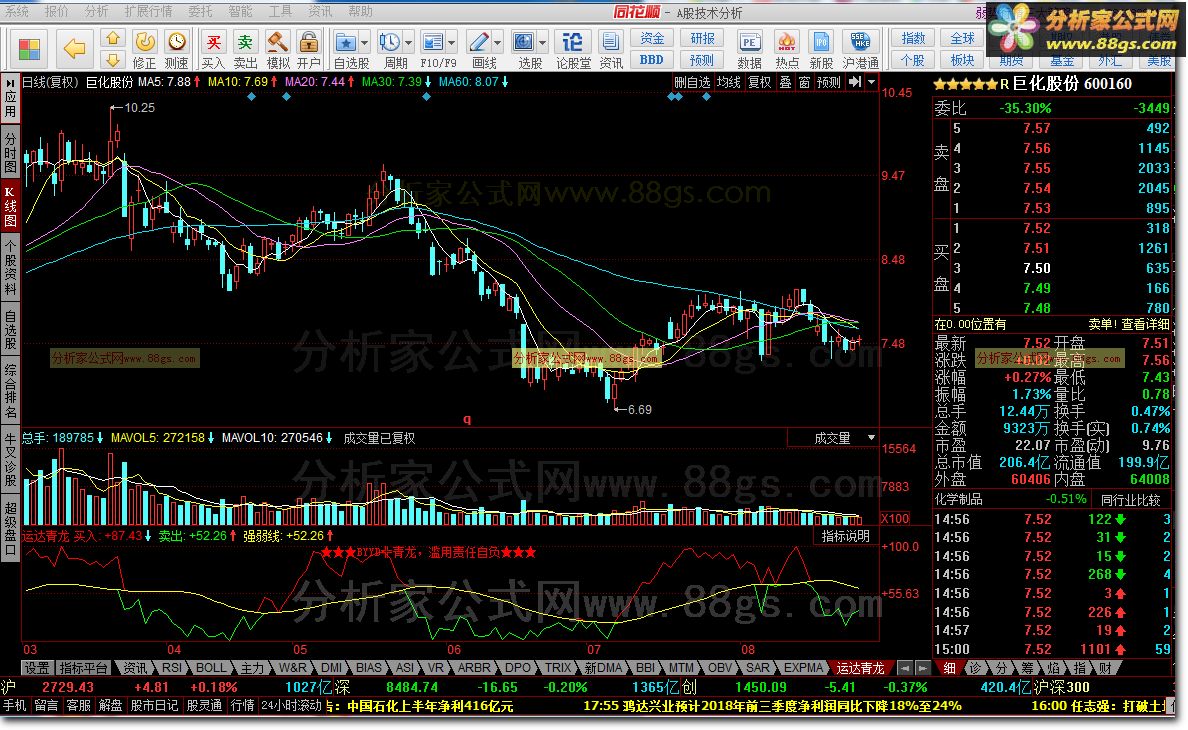Toggle 均线 moving averages display
Viewport: 1188px width, 730px height.
(x=729, y=82)
